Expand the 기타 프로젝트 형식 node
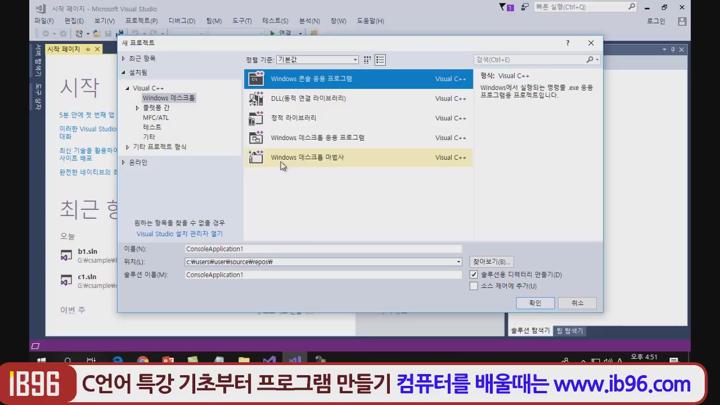The width and height of the screenshot is (720, 405). tap(128, 147)
